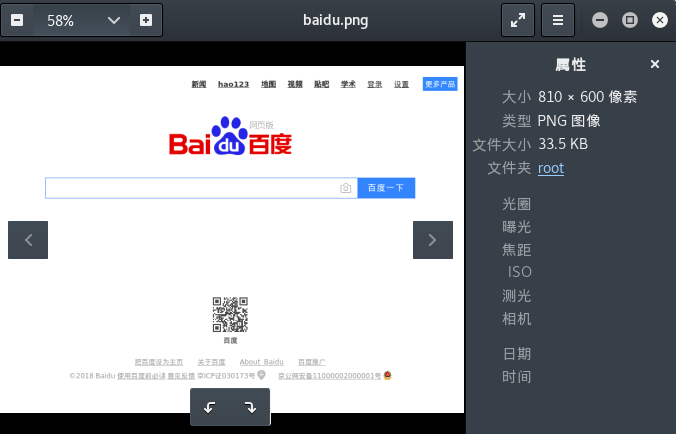Click the 属性 sidebar heading

pyautogui.click(x=570, y=65)
